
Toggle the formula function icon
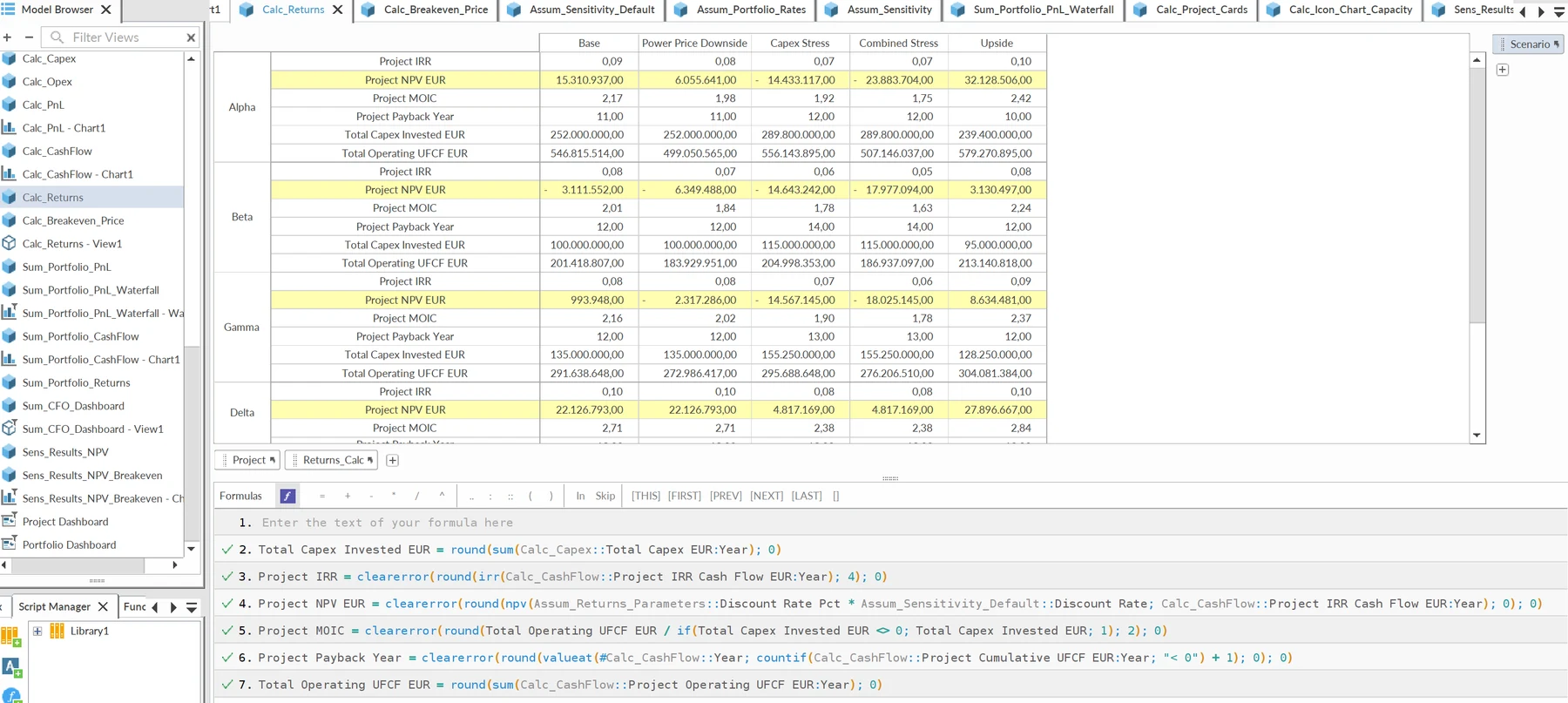[287, 496]
